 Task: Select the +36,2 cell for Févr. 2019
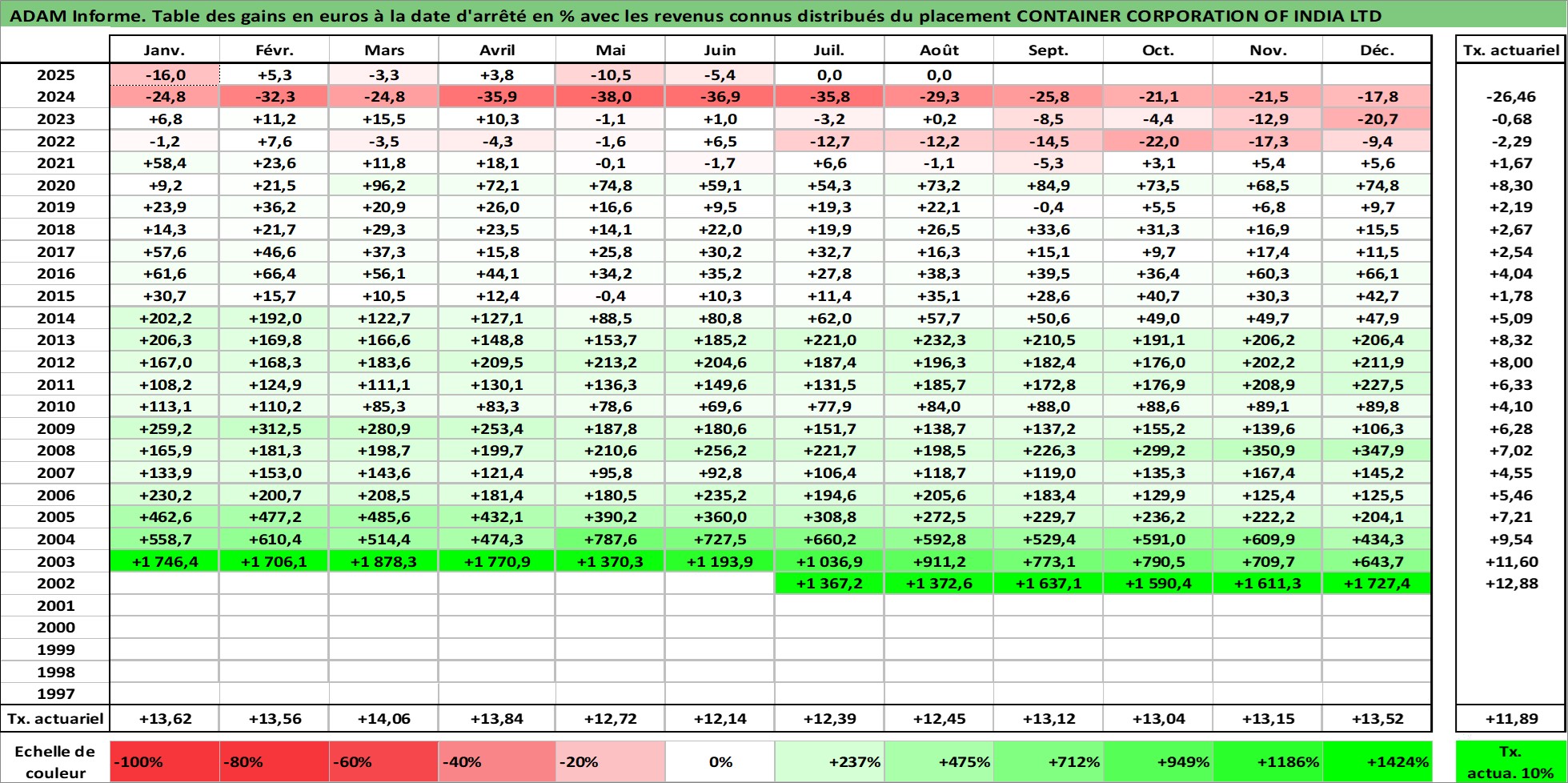coord(275,207)
